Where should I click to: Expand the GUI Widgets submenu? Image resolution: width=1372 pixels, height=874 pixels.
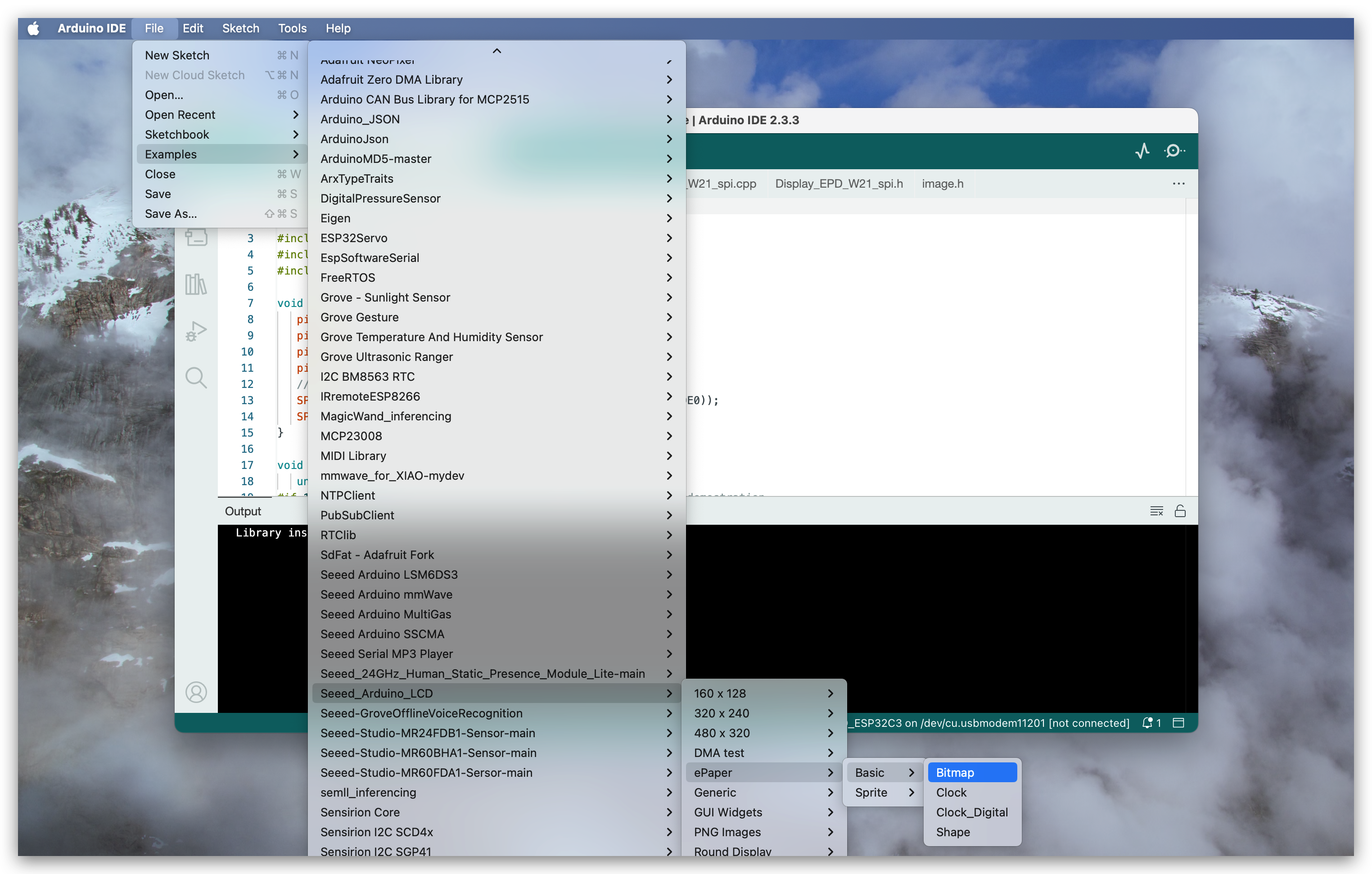pos(763,812)
